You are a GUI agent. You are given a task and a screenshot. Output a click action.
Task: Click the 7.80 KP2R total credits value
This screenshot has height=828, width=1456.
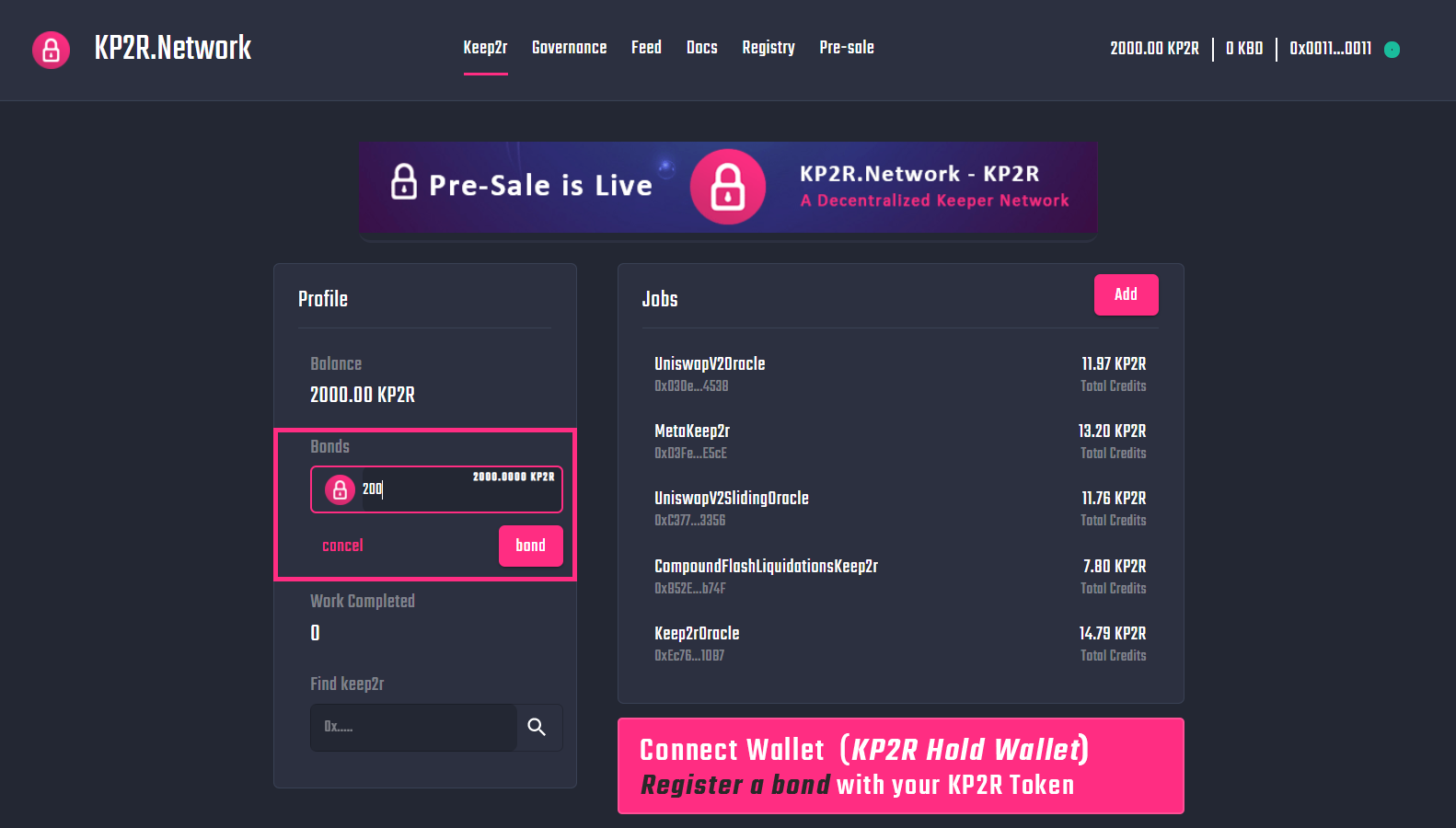tap(1115, 567)
